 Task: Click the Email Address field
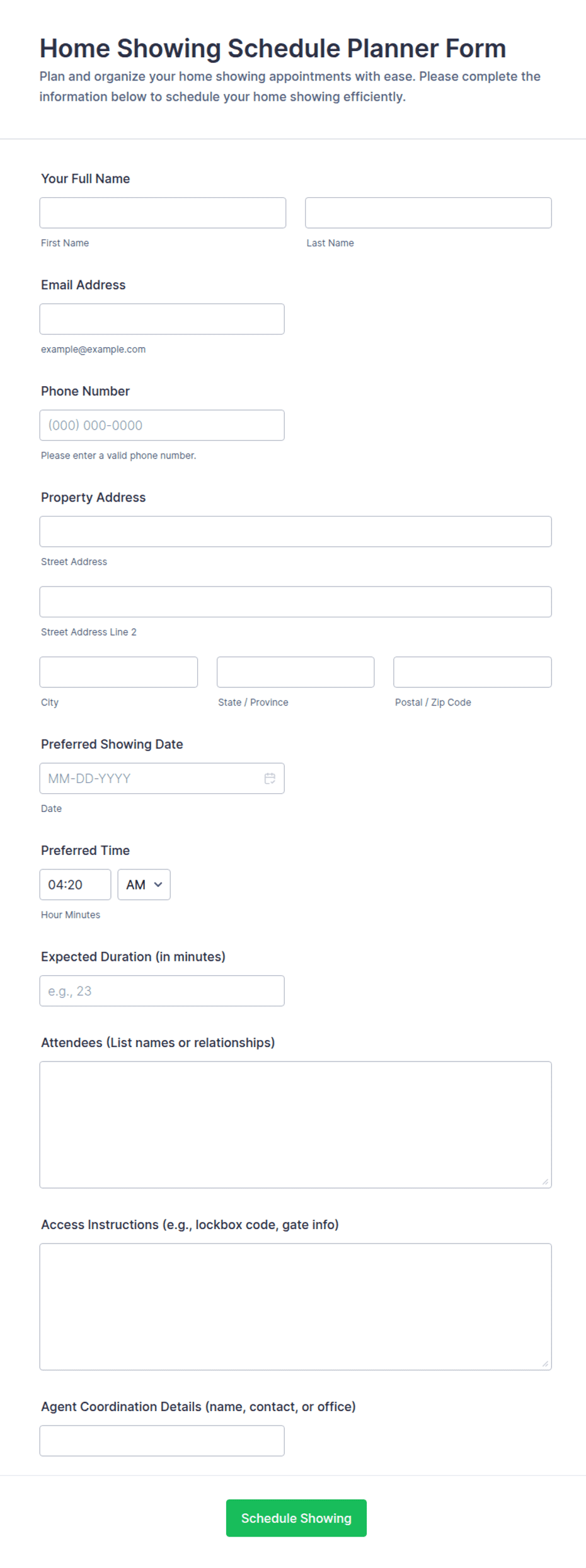(x=162, y=319)
